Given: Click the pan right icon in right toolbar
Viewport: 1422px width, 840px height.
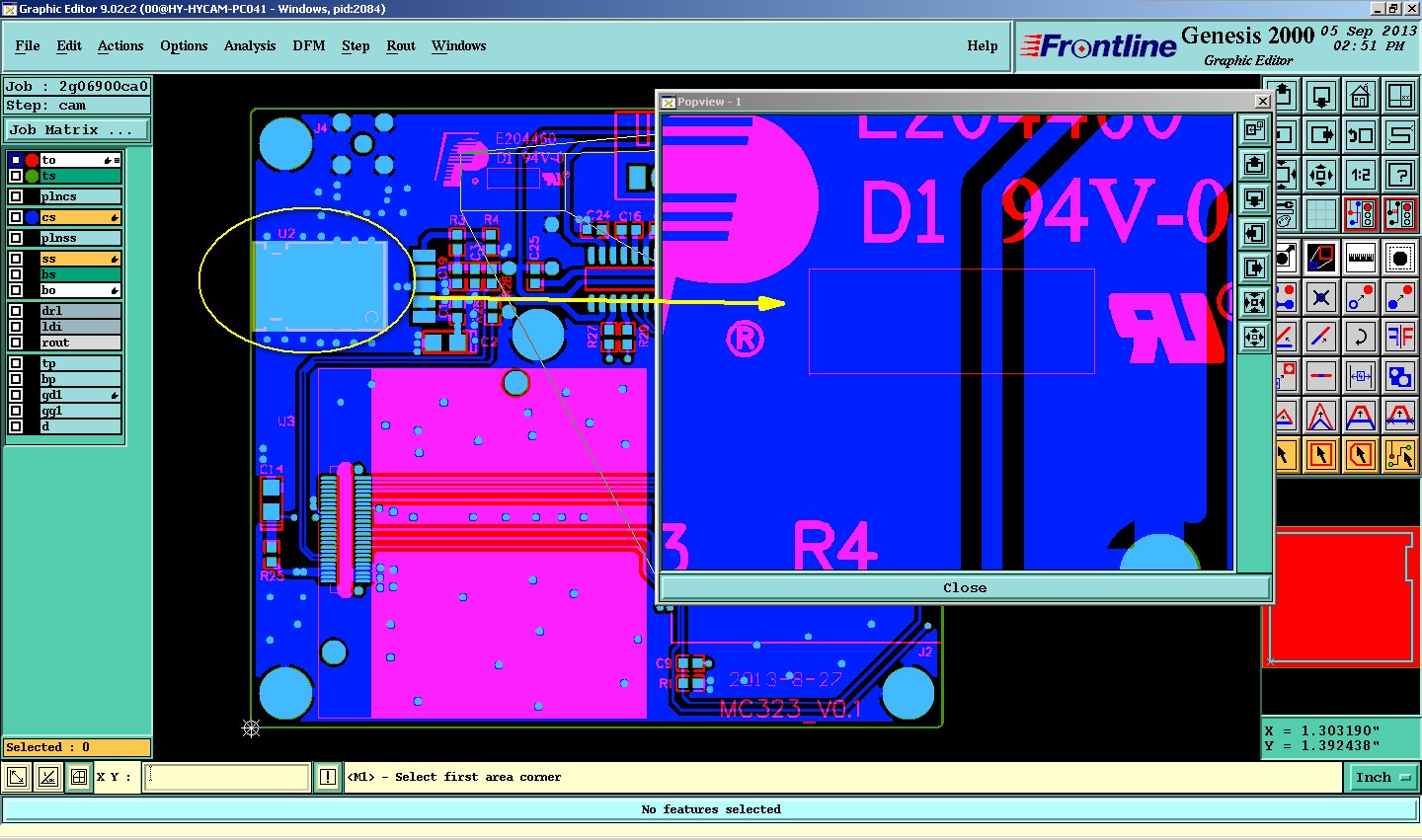Looking at the screenshot, I should click(x=1321, y=135).
